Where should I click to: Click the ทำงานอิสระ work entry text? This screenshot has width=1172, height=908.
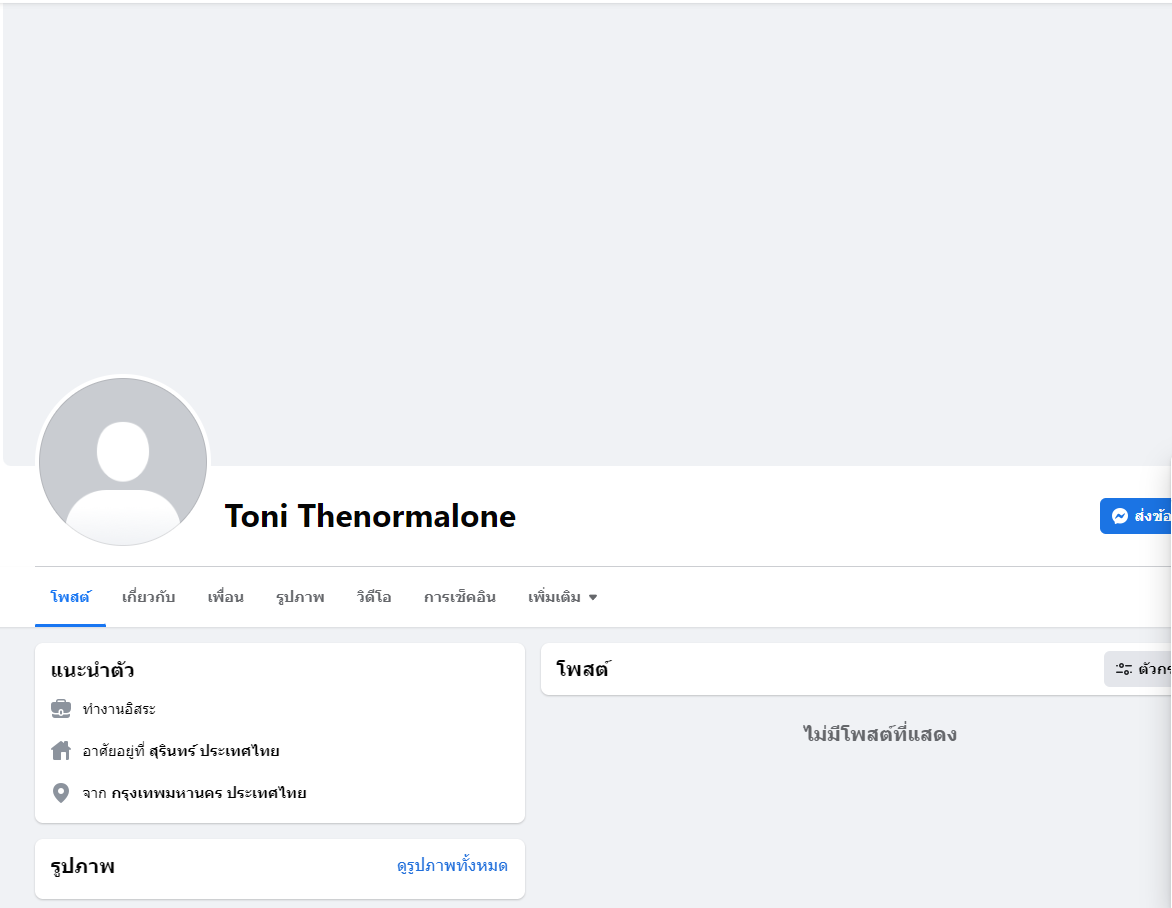pyautogui.click(x=119, y=709)
